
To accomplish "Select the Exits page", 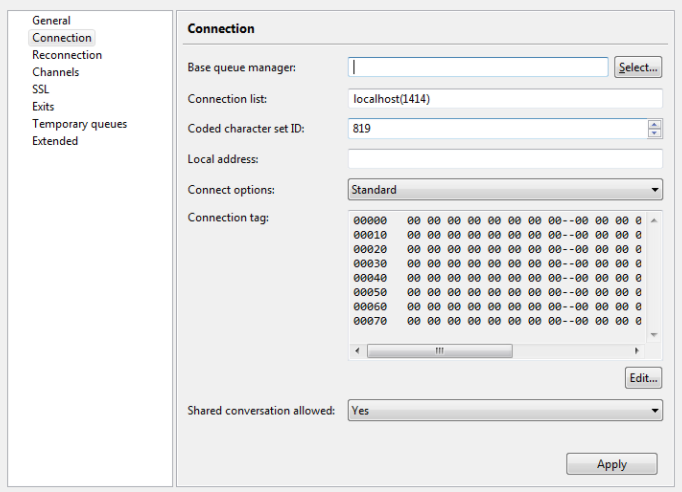I will click(43, 107).
